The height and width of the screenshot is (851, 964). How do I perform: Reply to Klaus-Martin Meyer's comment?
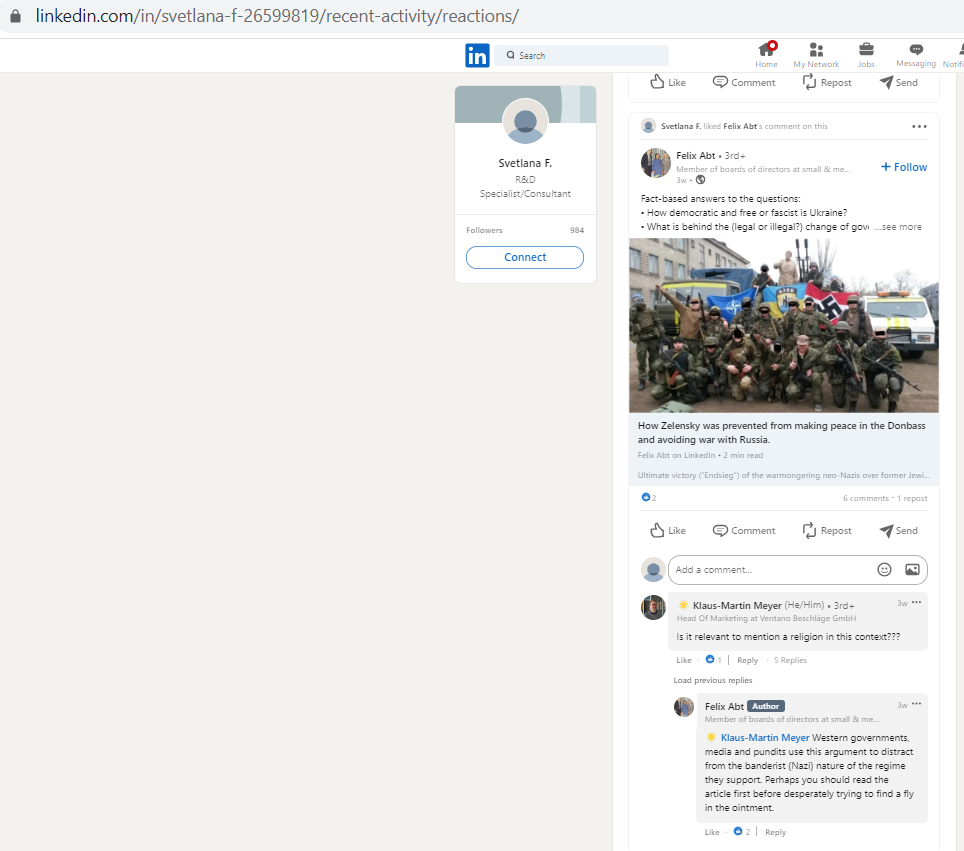coord(748,660)
